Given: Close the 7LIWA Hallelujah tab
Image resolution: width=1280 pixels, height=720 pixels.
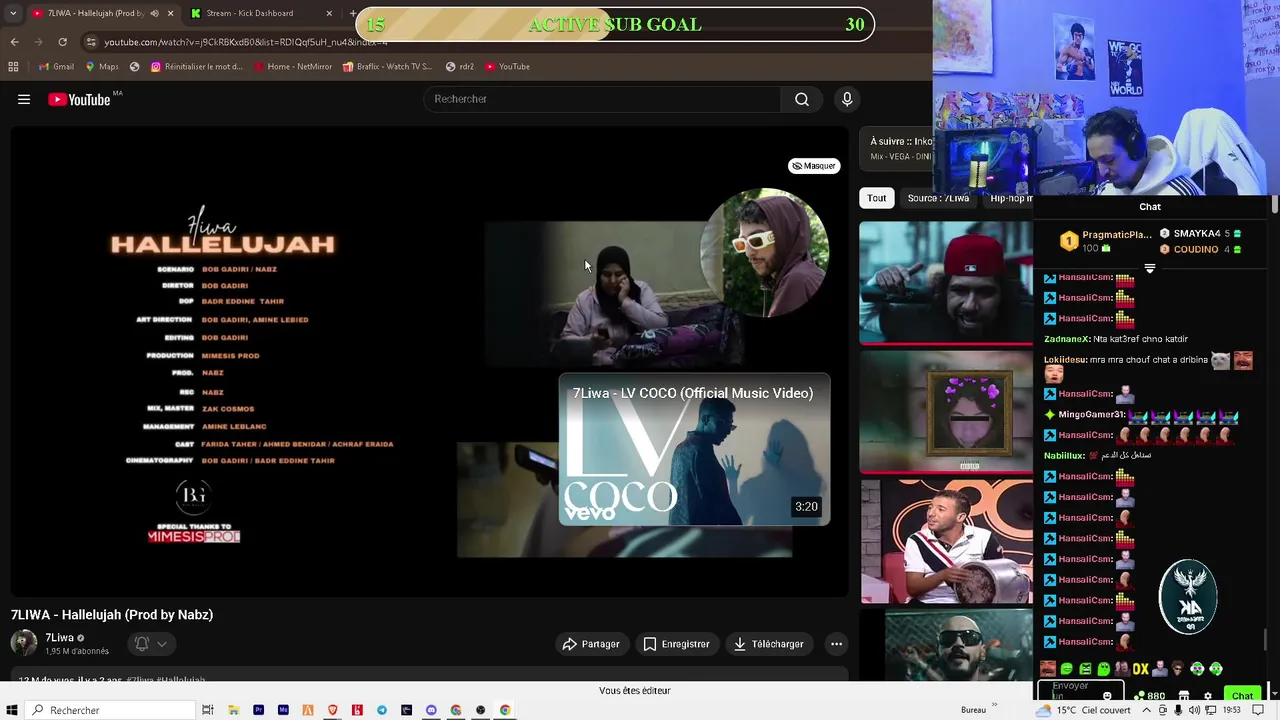Looking at the screenshot, I should coord(170,13).
